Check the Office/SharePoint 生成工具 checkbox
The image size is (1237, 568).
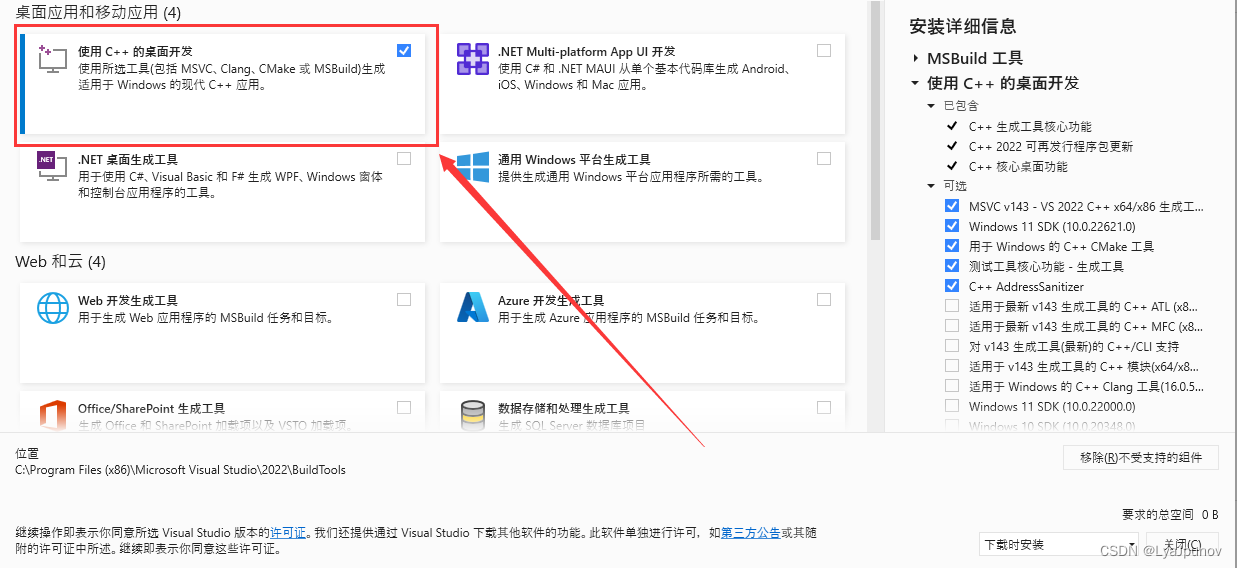[x=404, y=407]
